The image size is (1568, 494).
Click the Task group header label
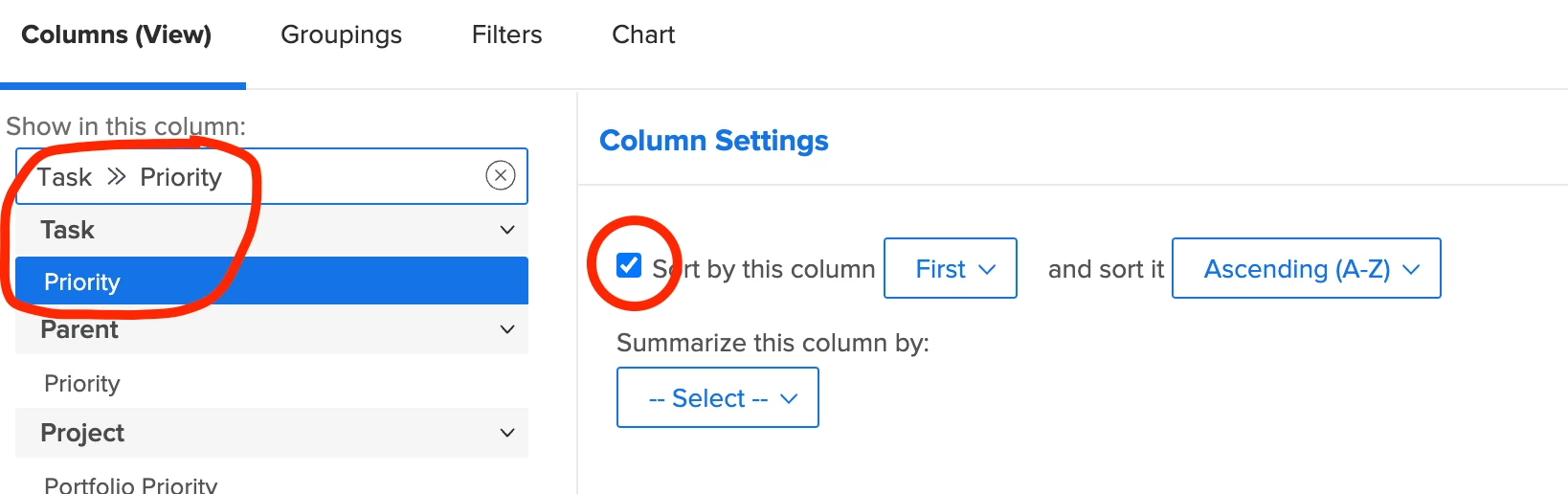point(68,230)
